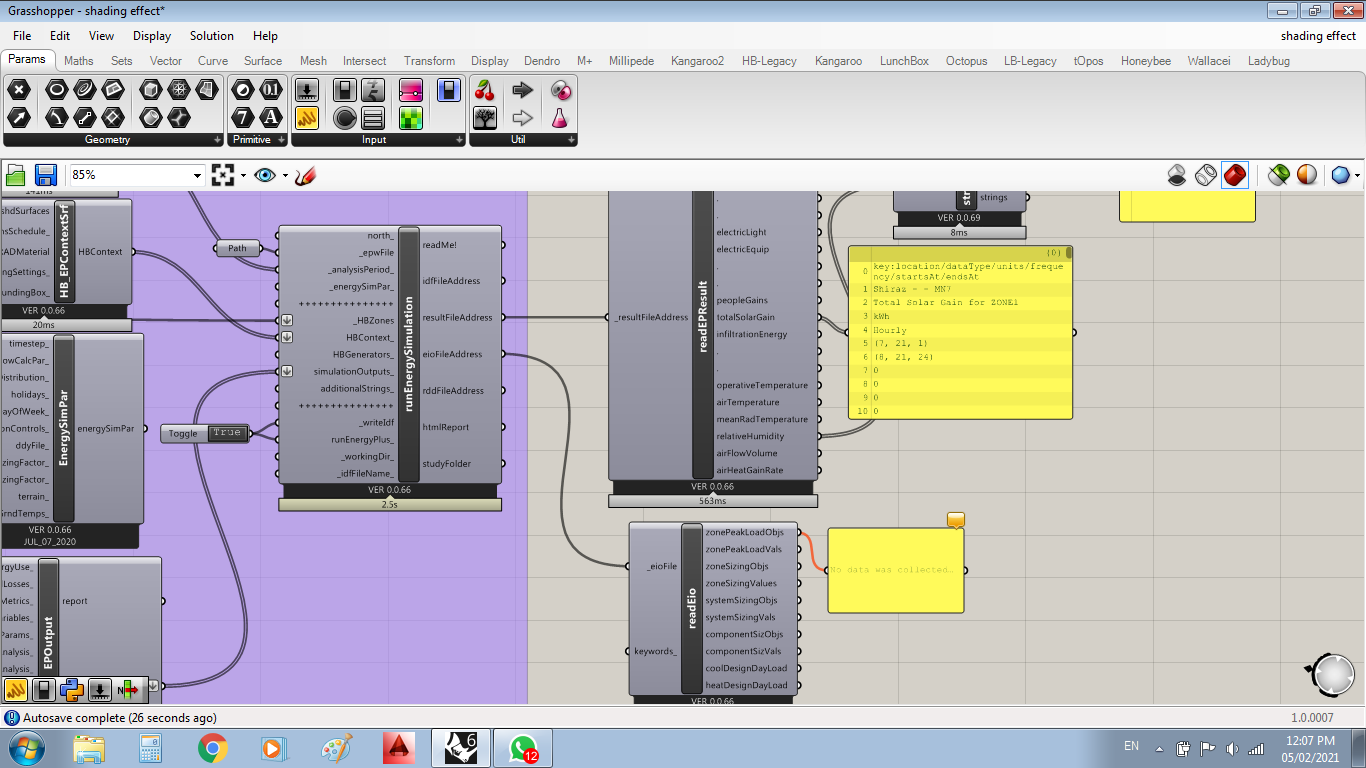Click the Path relay component
Viewport: 1366px width, 768px height.
(x=237, y=248)
